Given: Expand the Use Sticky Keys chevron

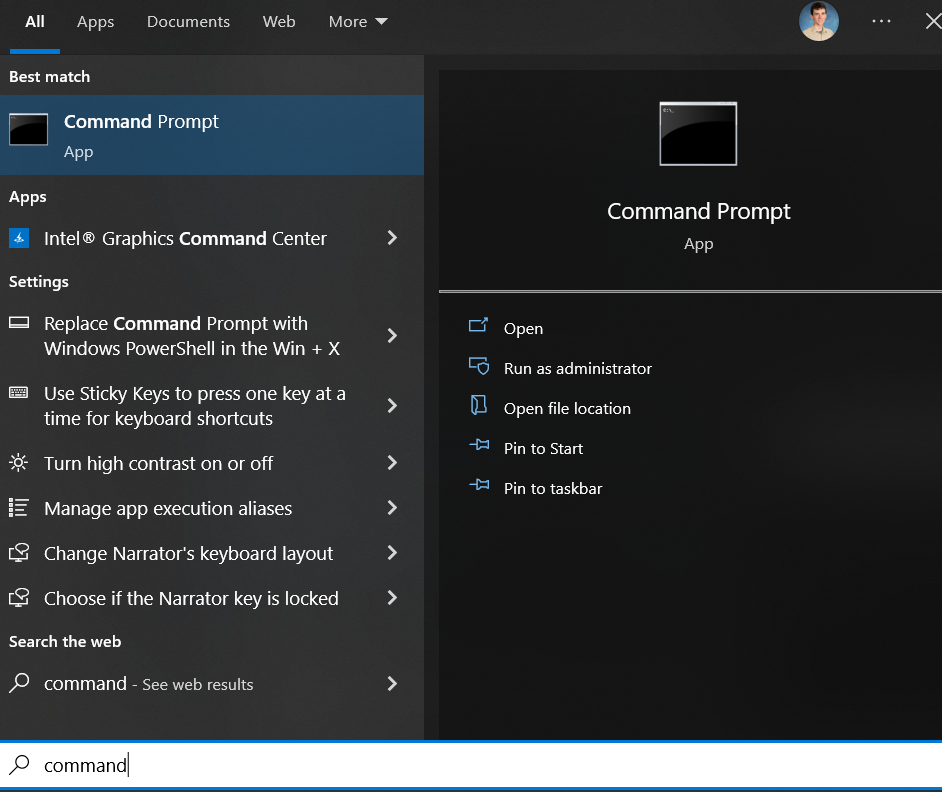Looking at the screenshot, I should pyautogui.click(x=392, y=406).
